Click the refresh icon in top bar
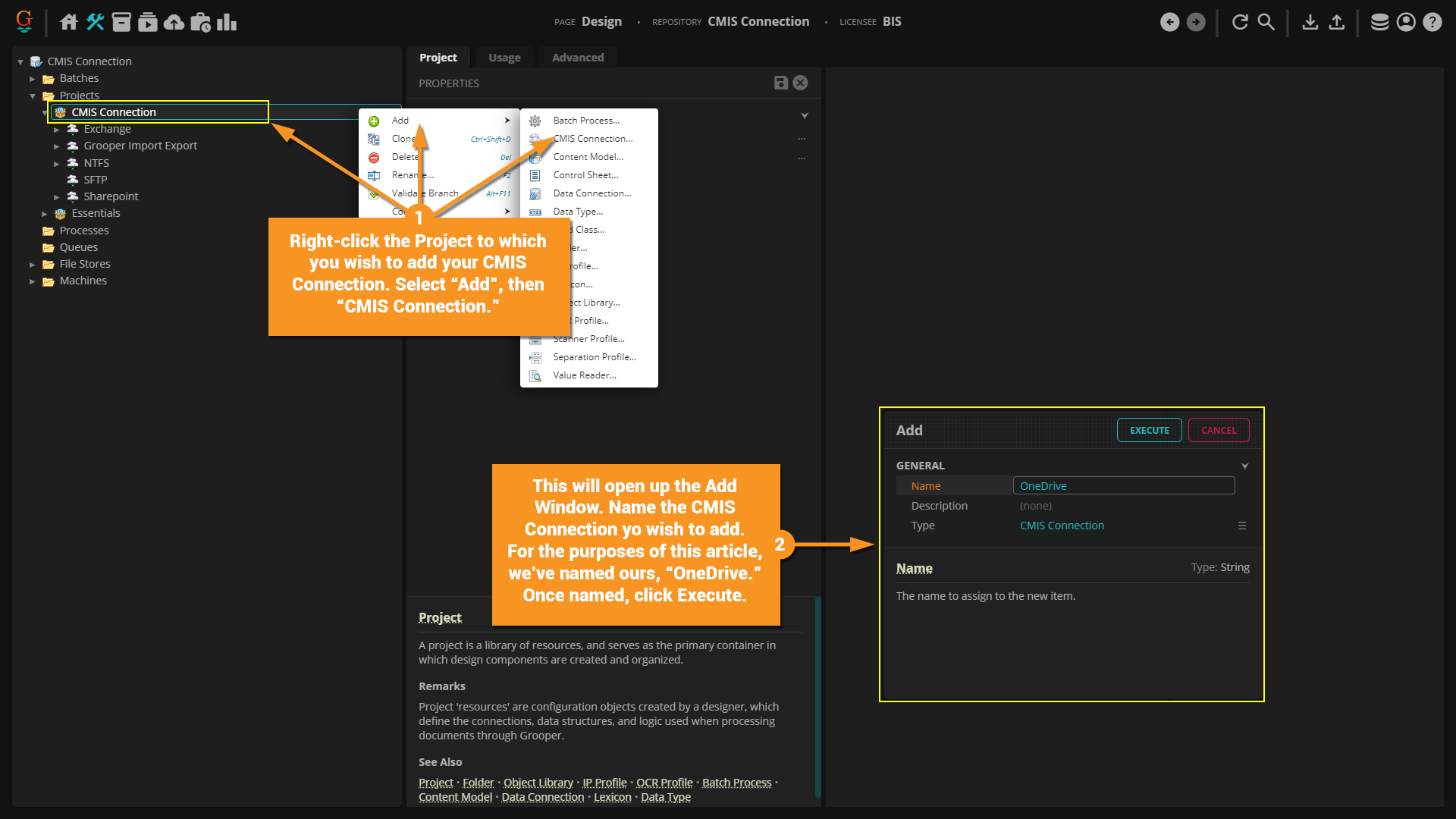 [1240, 22]
